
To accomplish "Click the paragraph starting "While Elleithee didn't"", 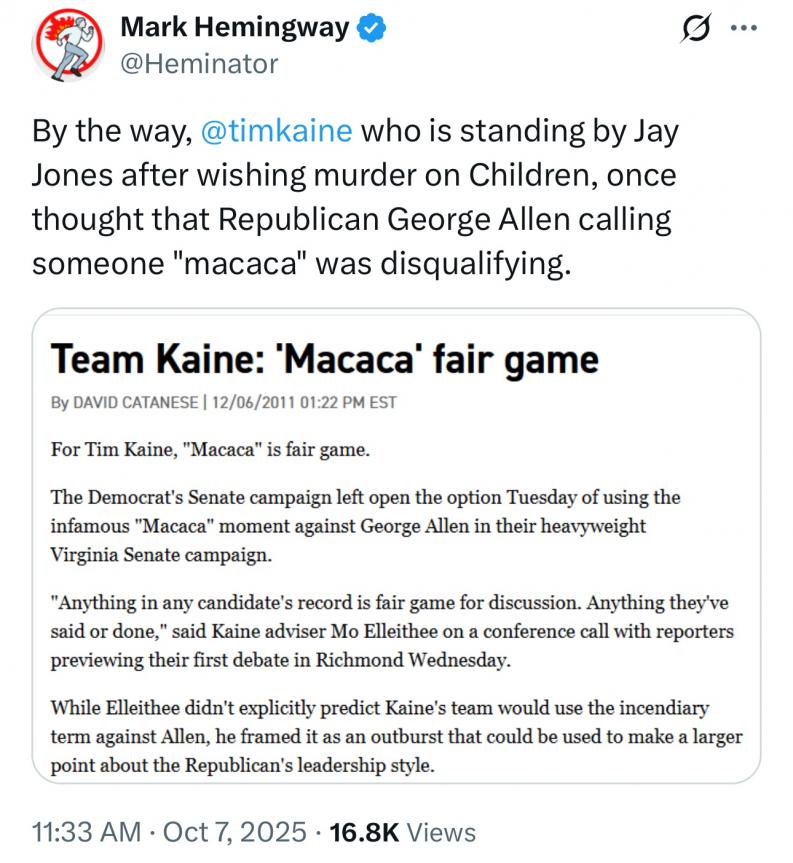I will click(395, 737).
